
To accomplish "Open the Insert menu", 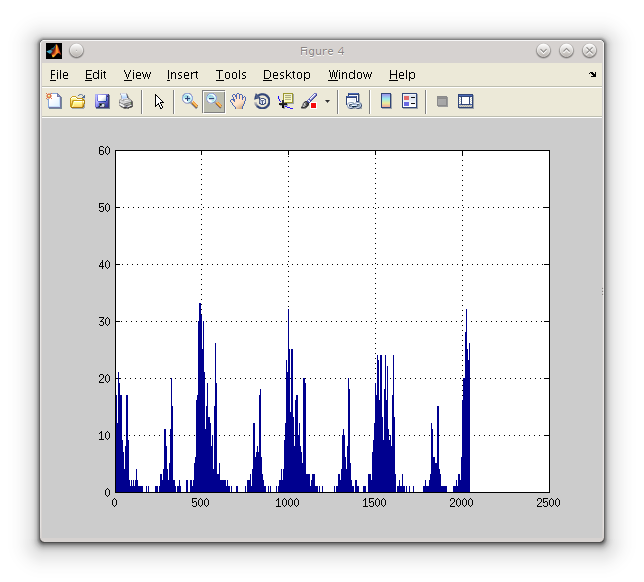I will pyautogui.click(x=182, y=75).
